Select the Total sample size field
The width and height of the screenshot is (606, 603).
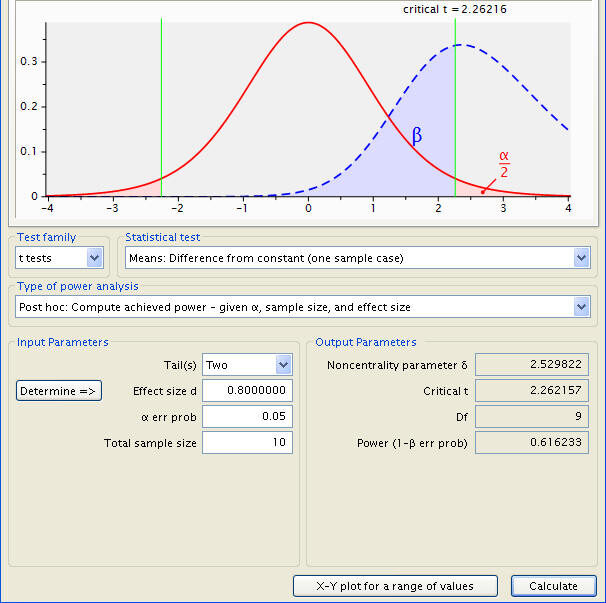(x=247, y=442)
